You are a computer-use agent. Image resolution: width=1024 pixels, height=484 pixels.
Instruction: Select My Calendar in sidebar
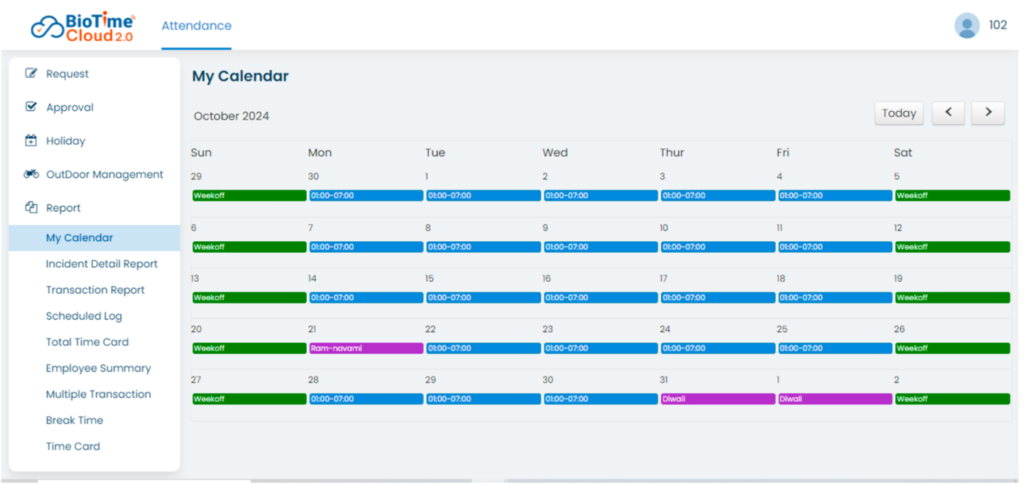(79, 238)
